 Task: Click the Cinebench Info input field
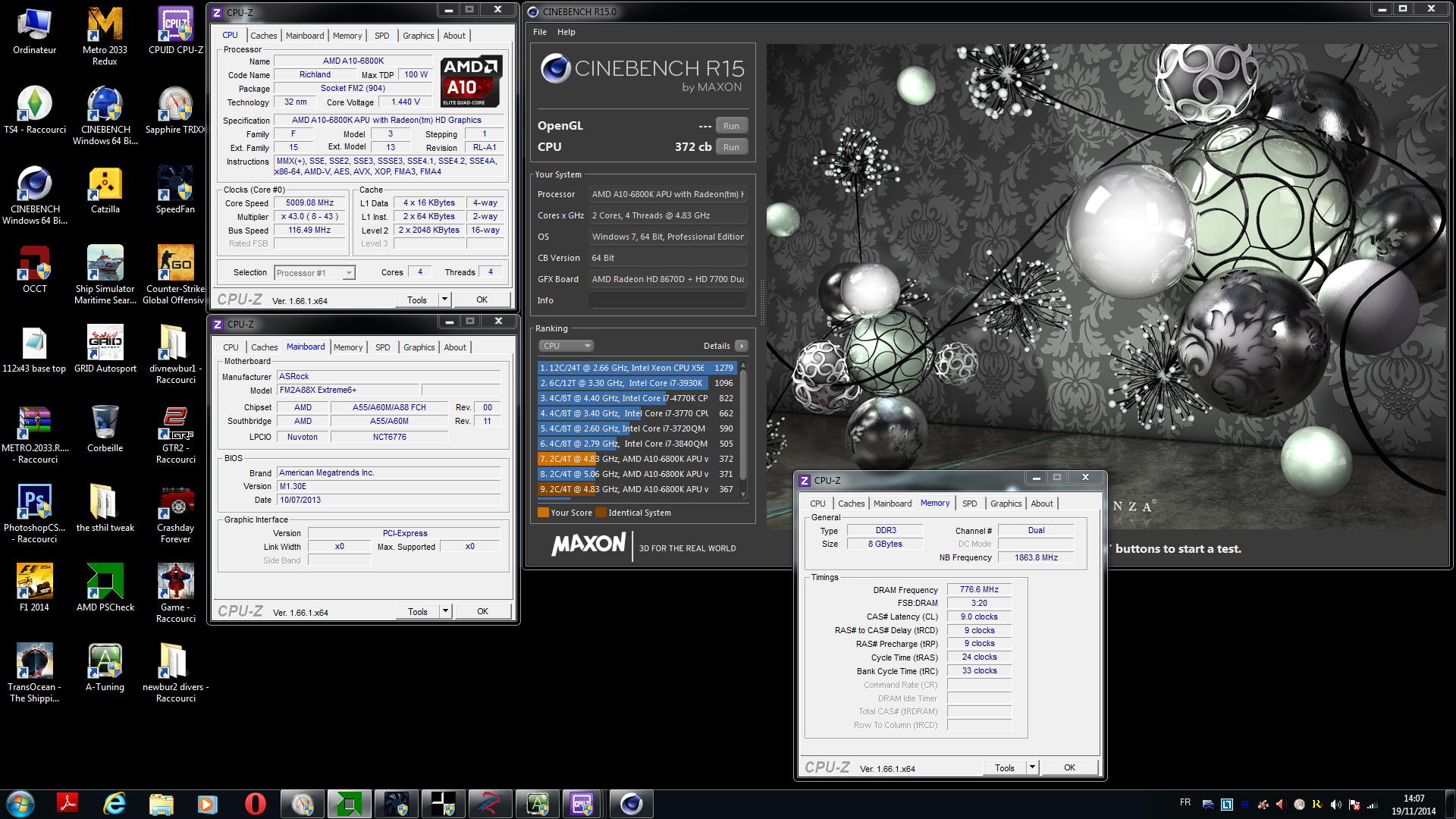[668, 300]
